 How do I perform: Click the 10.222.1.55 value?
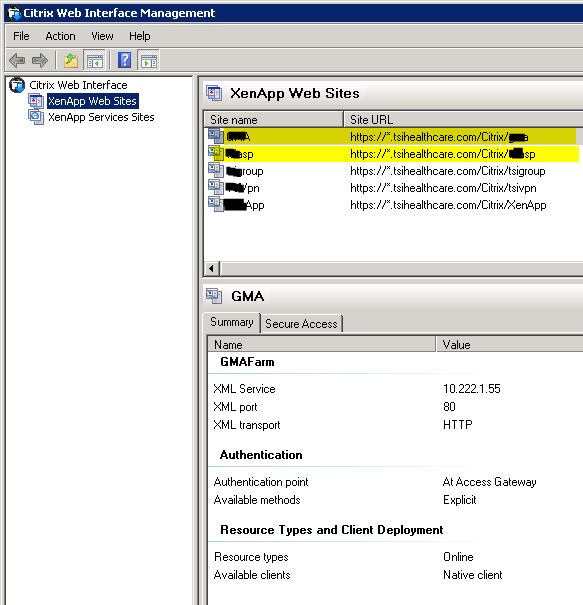471,389
